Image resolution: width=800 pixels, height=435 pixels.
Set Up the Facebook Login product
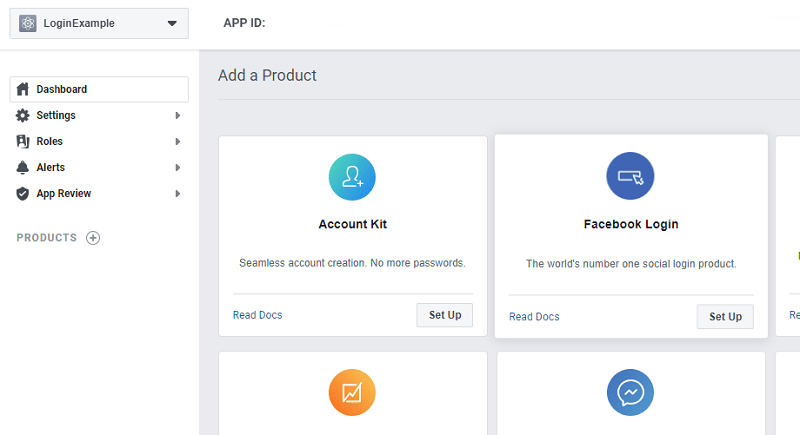pyautogui.click(x=726, y=317)
